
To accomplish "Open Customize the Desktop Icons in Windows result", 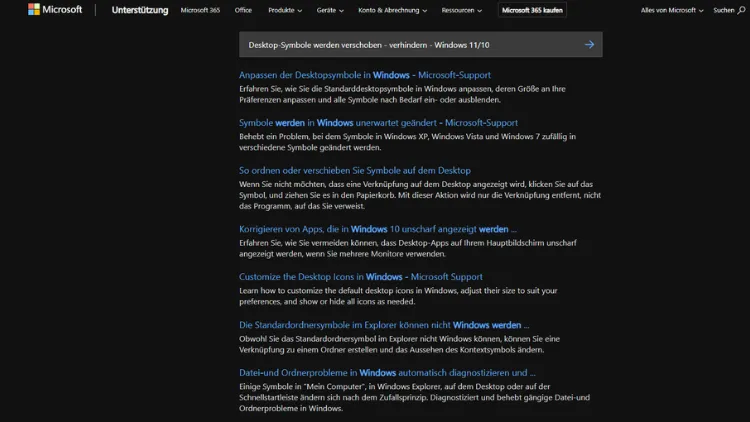I will pos(361,277).
